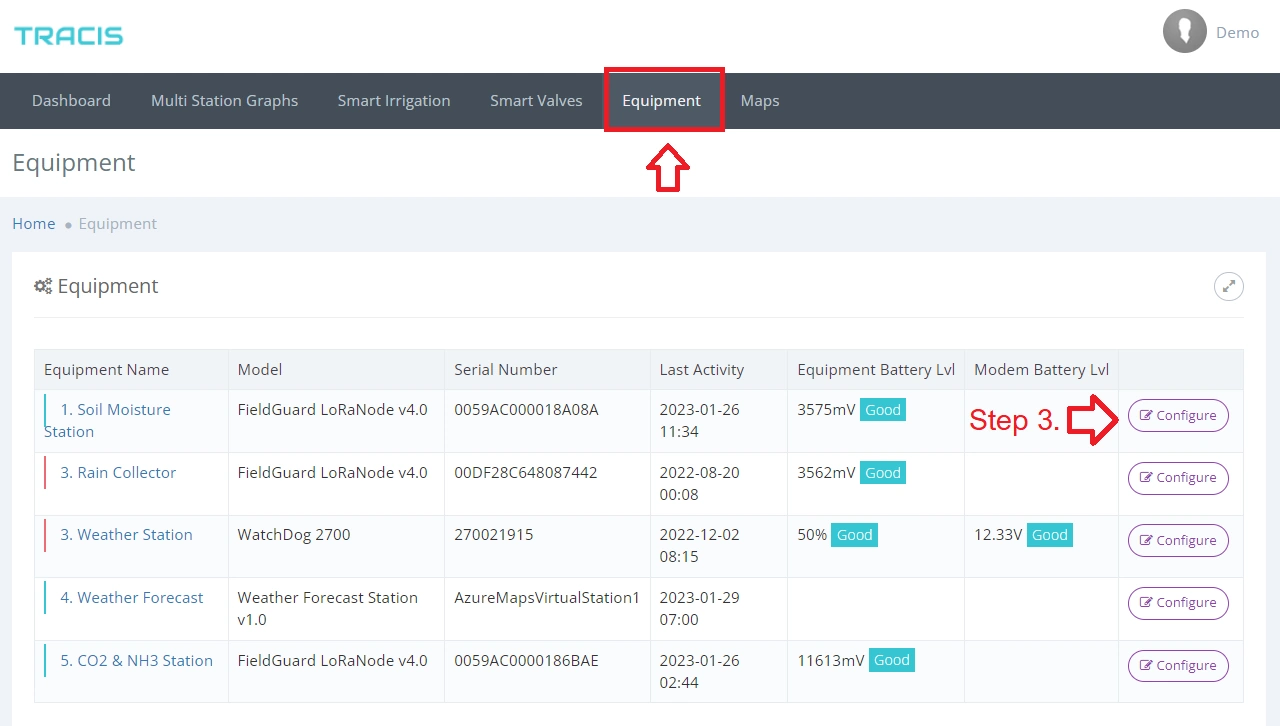Image resolution: width=1280 pixels, height=726 pixels.
Task: Click last activity 2022-08-20 00:08
Action: click(x=699, y=484)
